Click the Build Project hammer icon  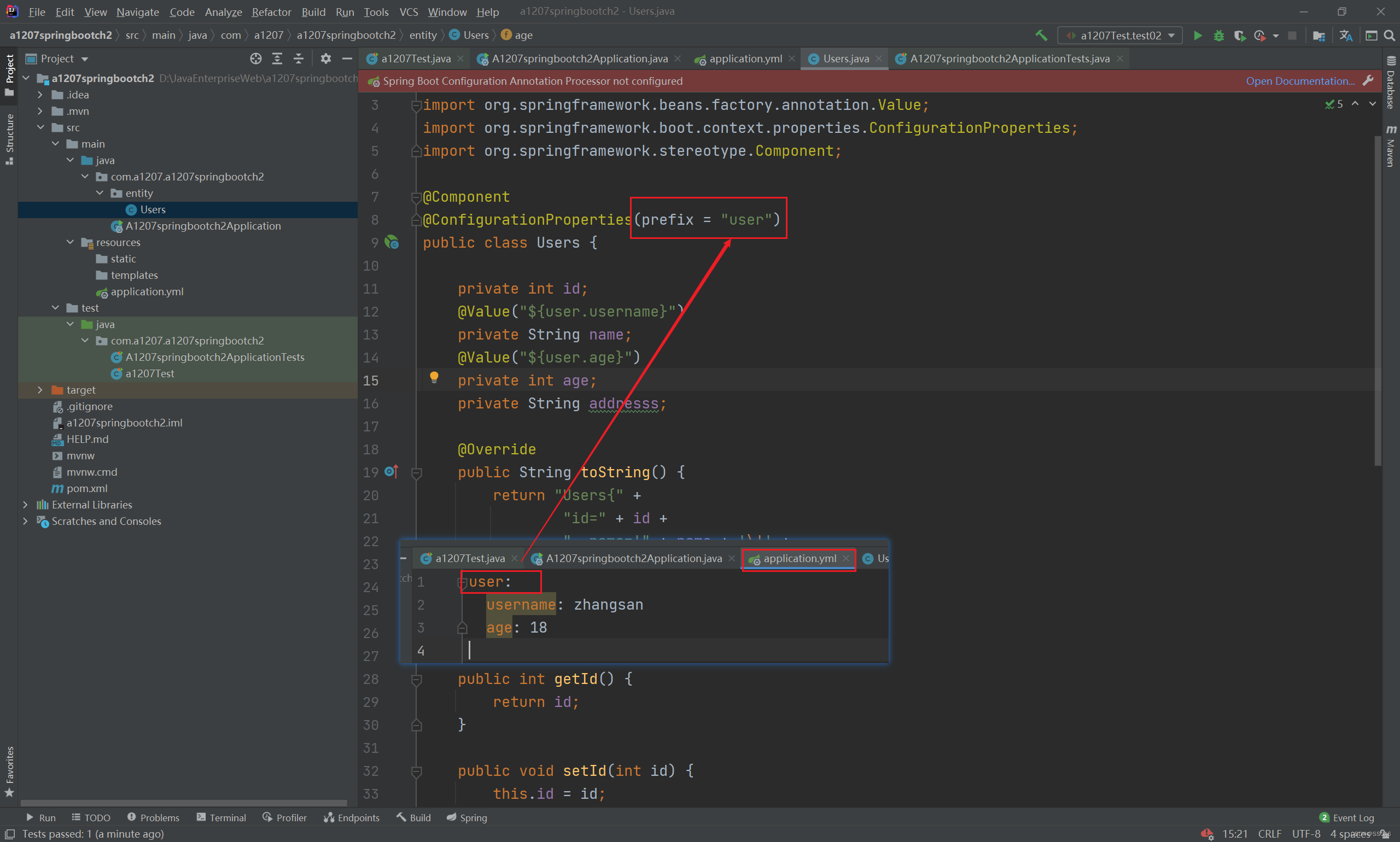click(1041, 35)
